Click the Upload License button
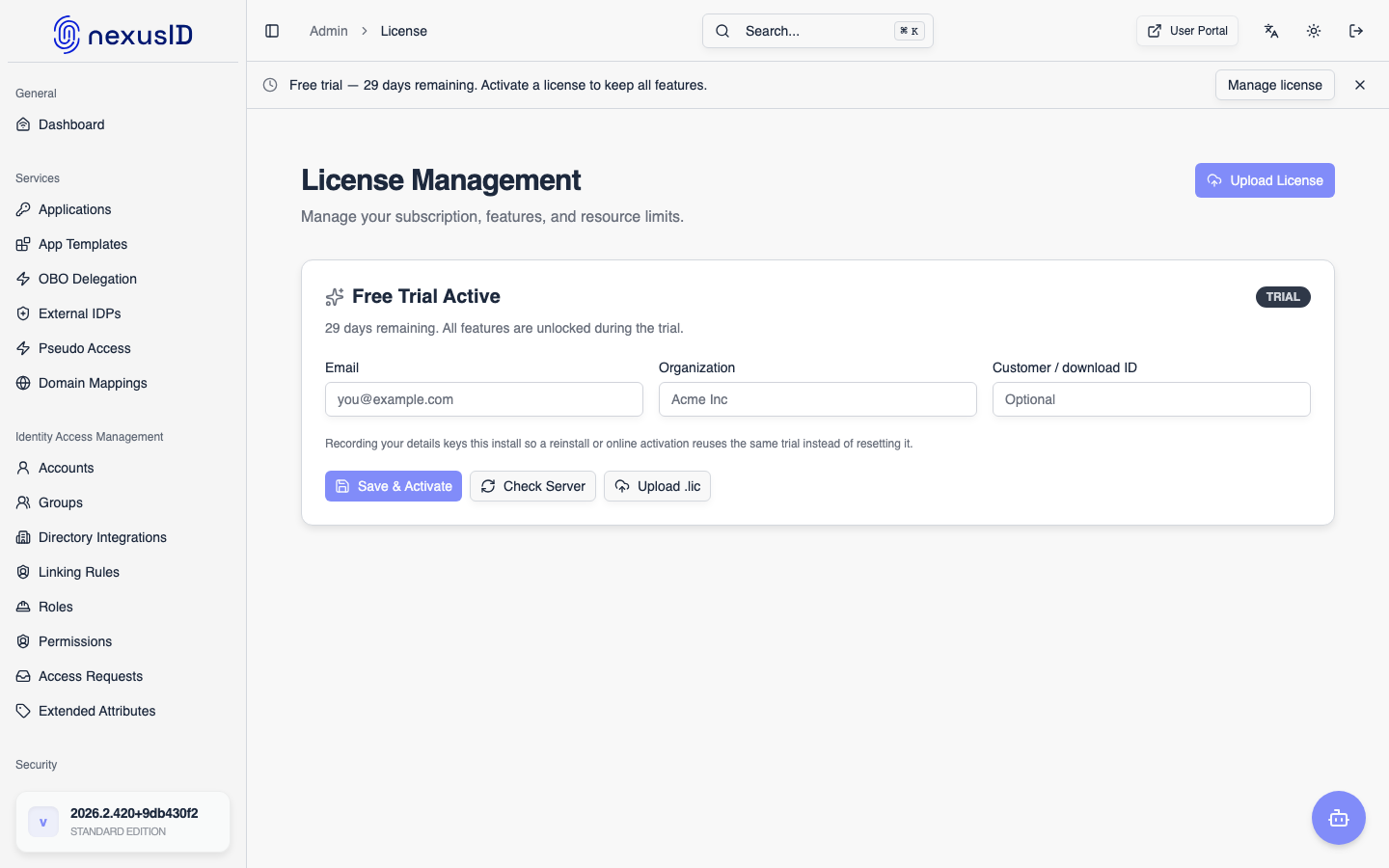Image resolution: width=1389 pixels, height=868 pixels. [1265, 180]
